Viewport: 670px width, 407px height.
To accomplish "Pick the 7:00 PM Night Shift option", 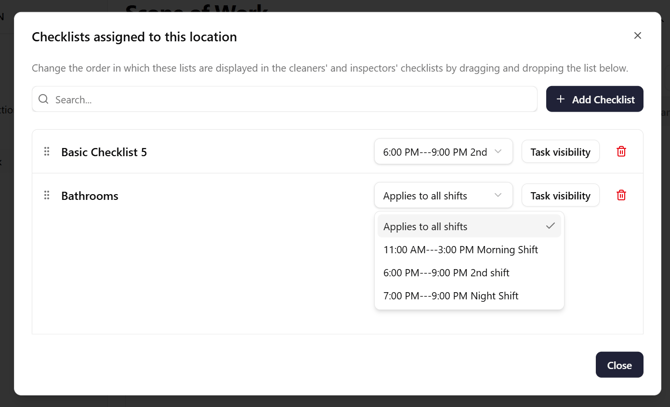I will pos(450,296).
